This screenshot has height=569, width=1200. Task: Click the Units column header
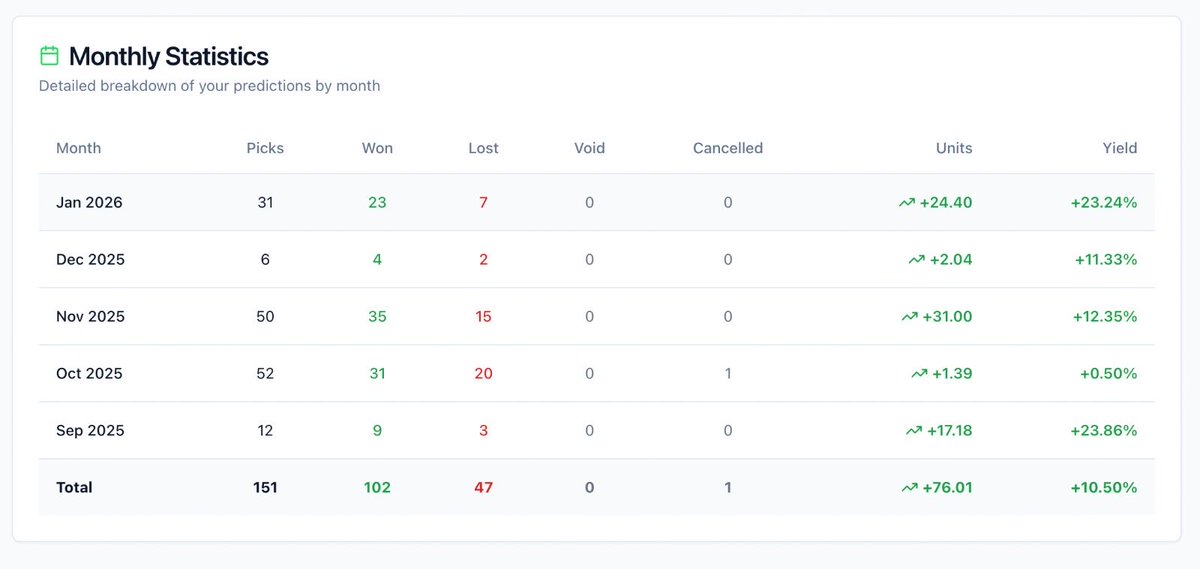pos(953,148)
